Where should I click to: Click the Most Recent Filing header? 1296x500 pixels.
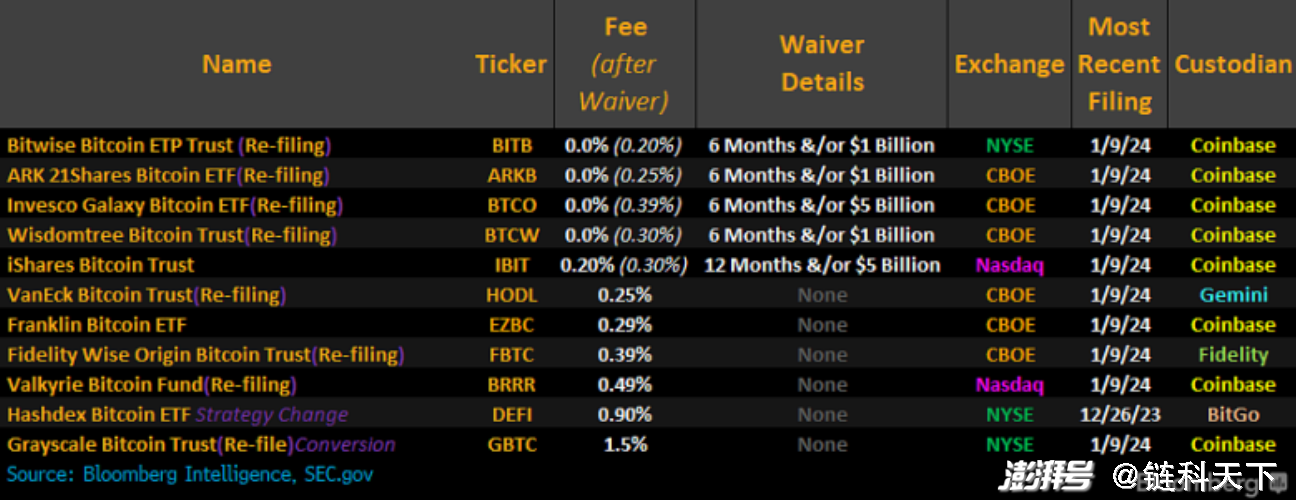[1119, 64]
